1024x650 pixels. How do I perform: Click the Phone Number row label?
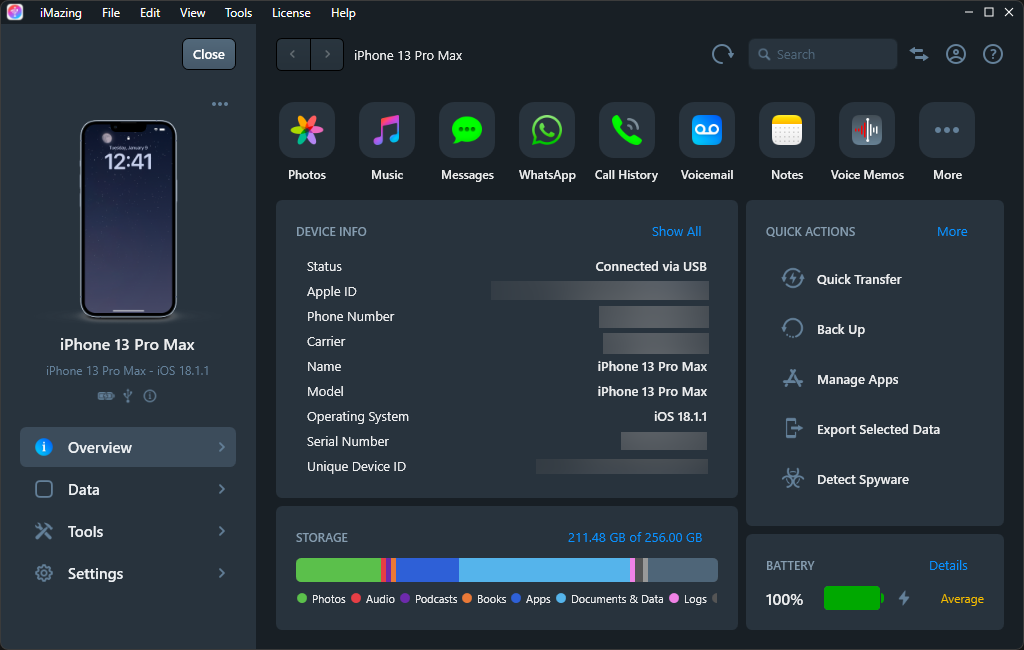point(351,316)
